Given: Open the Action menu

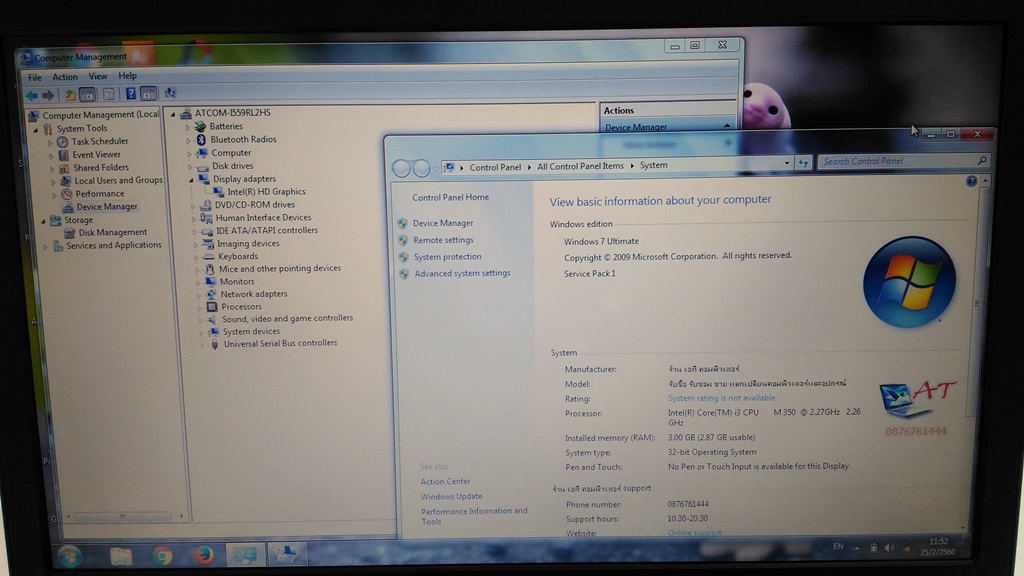Looking at the screenshot, I should 64,76.
